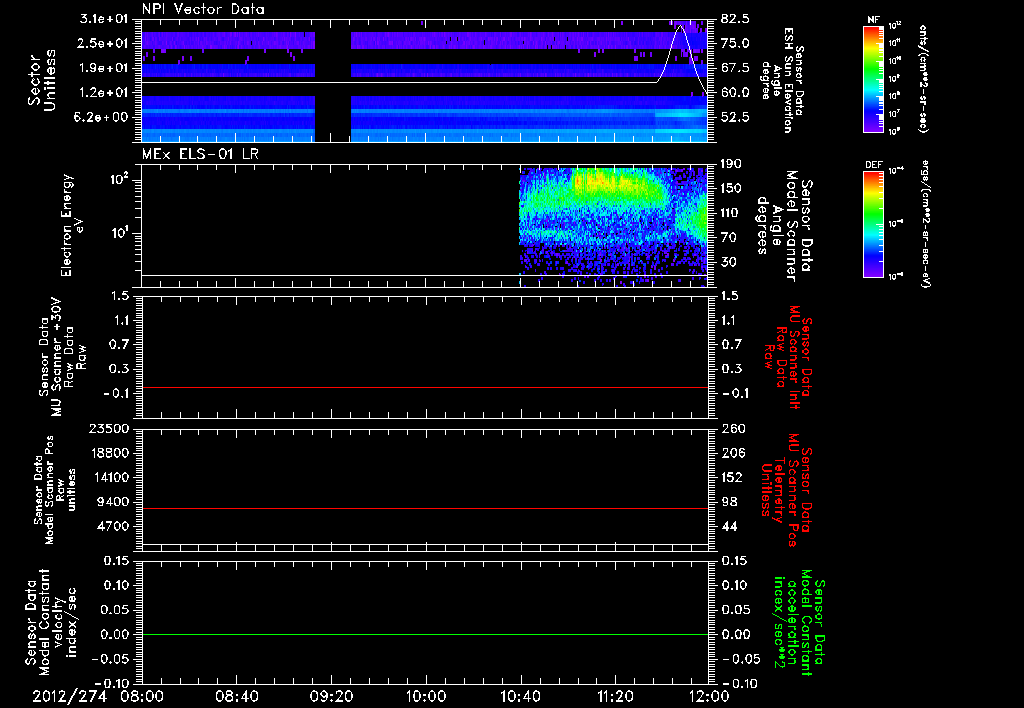The height and width of the screenshot is (708, 1024).
Task: Select the "Electron Energy eV" axis title
Action: point(73,225)
